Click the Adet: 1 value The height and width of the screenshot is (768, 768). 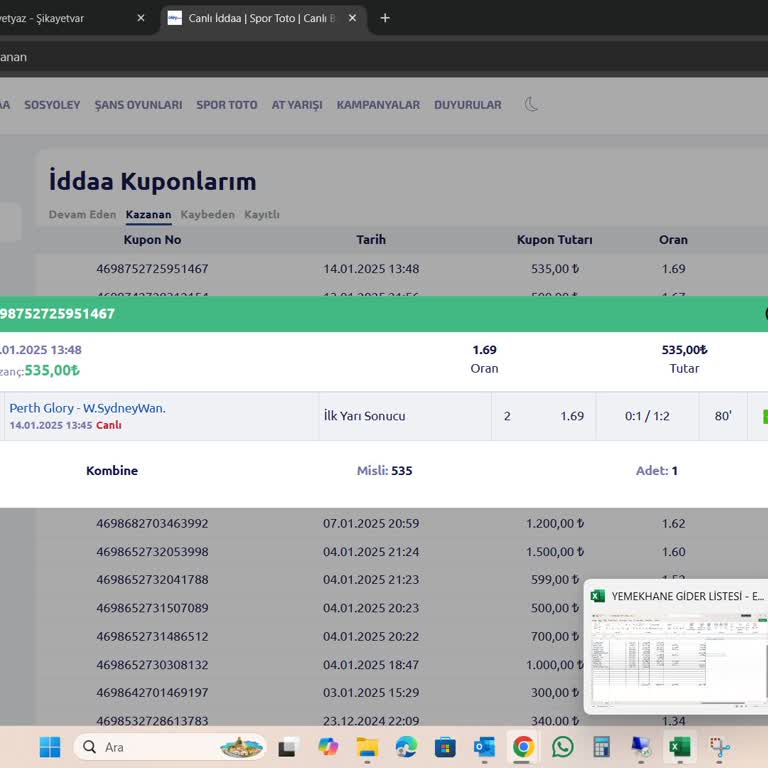[x=657, y=471]
